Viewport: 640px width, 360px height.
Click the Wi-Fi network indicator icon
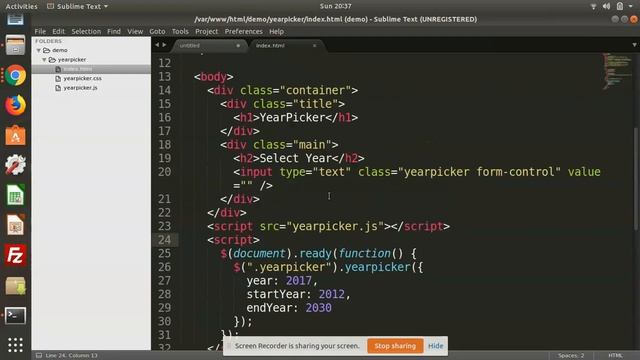(593, 6)
